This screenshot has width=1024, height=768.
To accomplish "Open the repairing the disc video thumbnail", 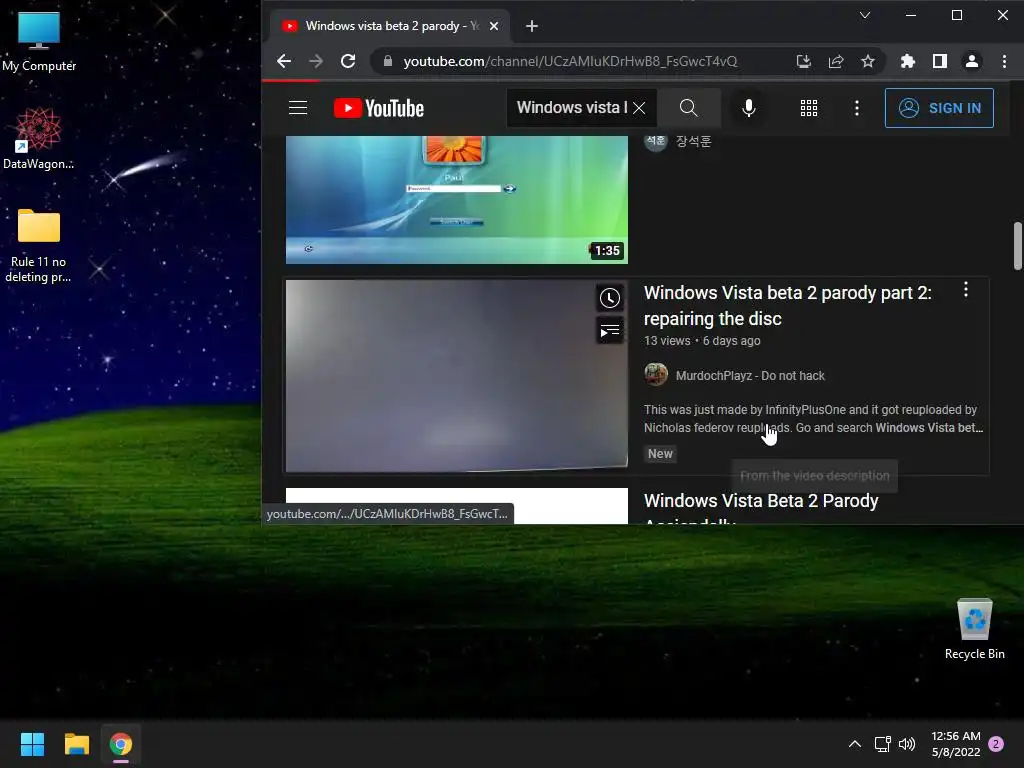I will [x=456, y=376].
